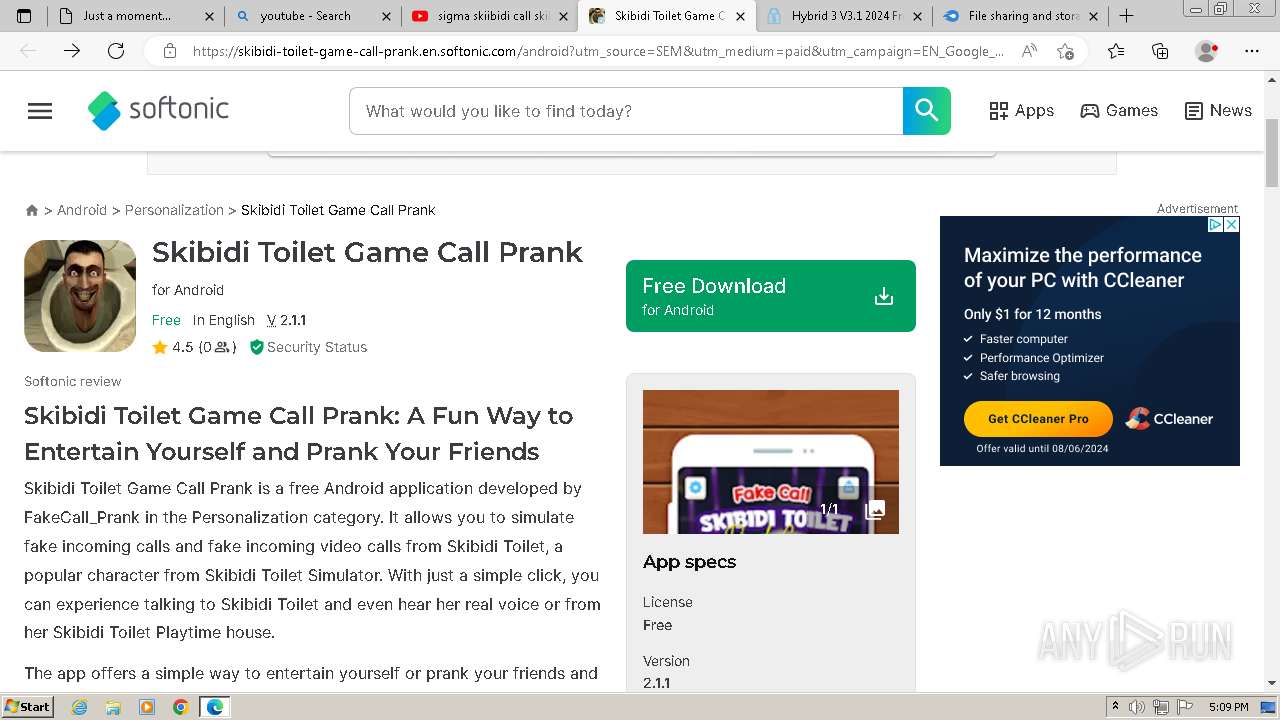The width and height of the screenshot is (1280, 720).
Task: Click the search field 'What would you like to find today?'
Action: pos(626,111)
